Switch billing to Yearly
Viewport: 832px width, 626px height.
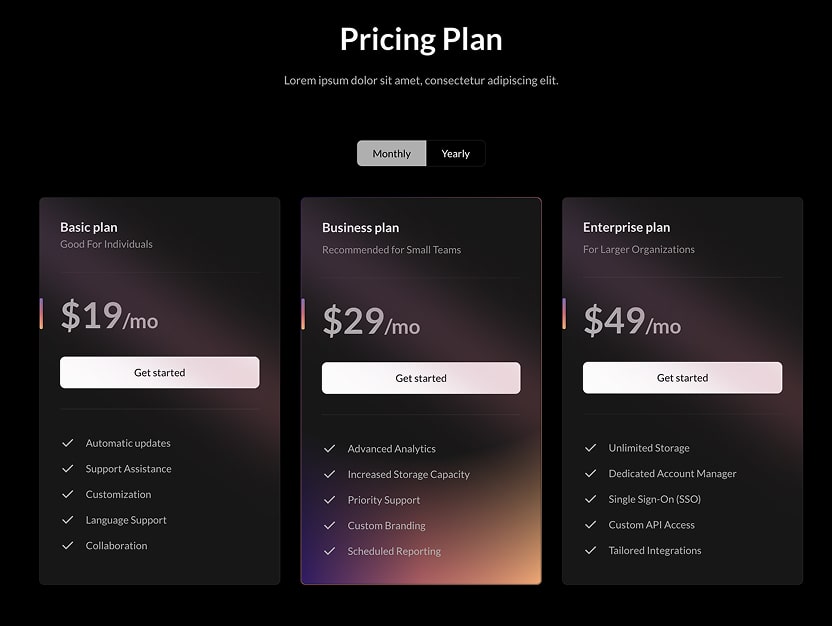pyautogui.click(x=456, y=153)
